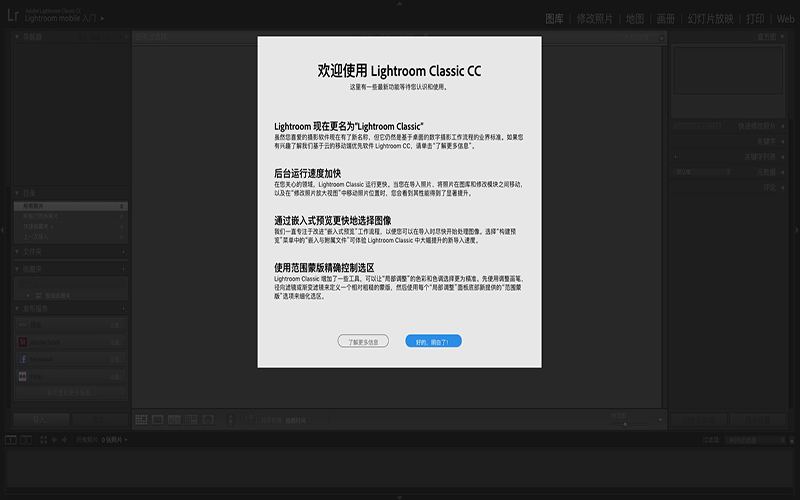Click the 导入 (Import) button
Viewport: 800px width, 500px height.
coord(41,420)
